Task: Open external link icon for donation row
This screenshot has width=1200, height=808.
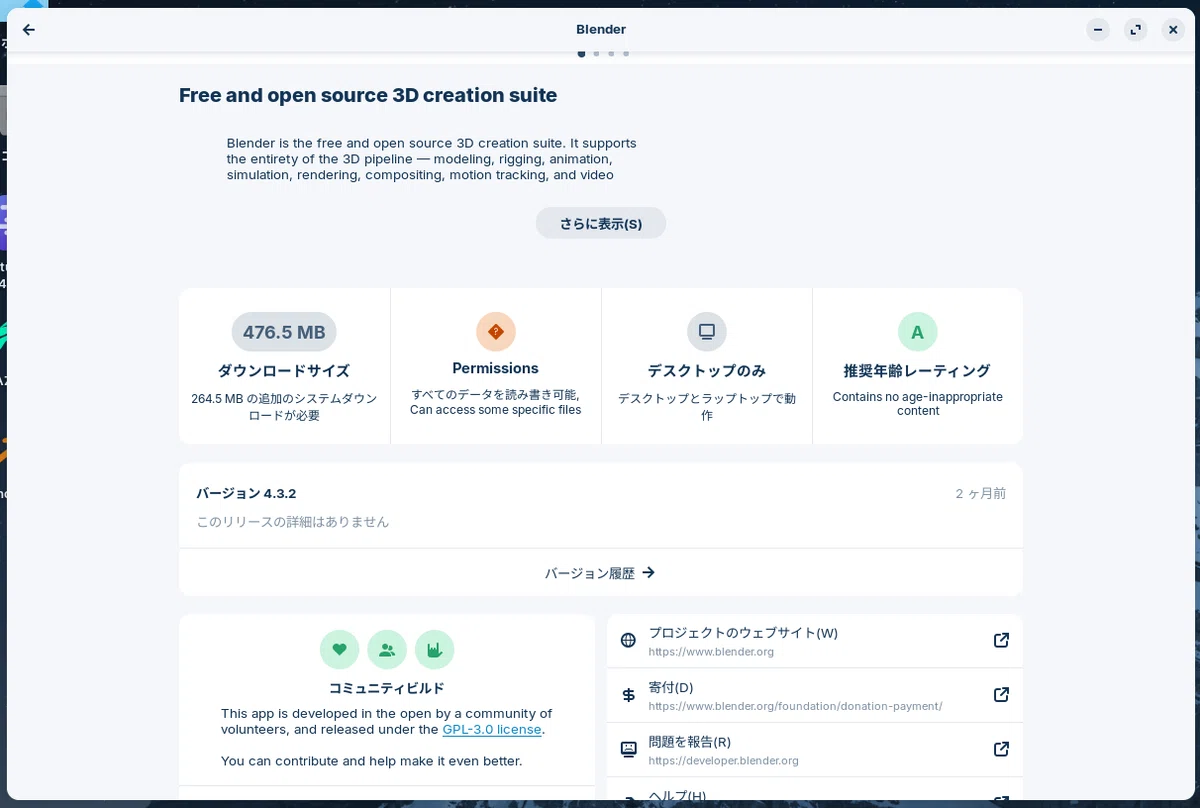Action: click(1001, 695)
